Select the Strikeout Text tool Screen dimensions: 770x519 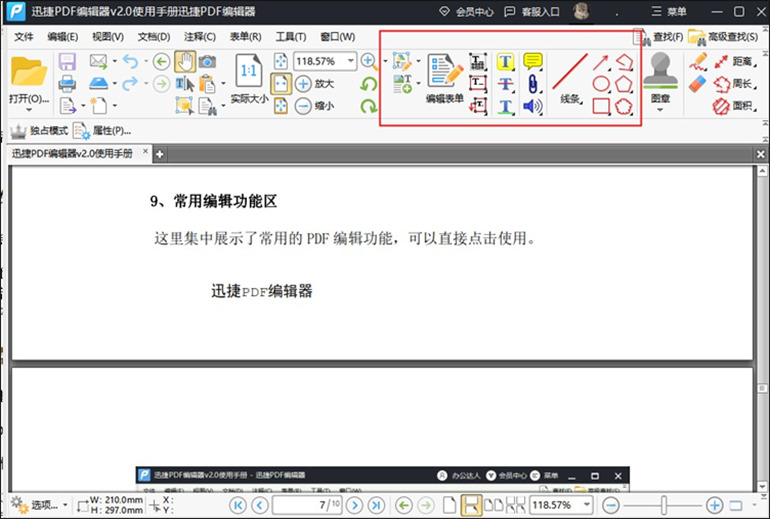click(505, 84)
